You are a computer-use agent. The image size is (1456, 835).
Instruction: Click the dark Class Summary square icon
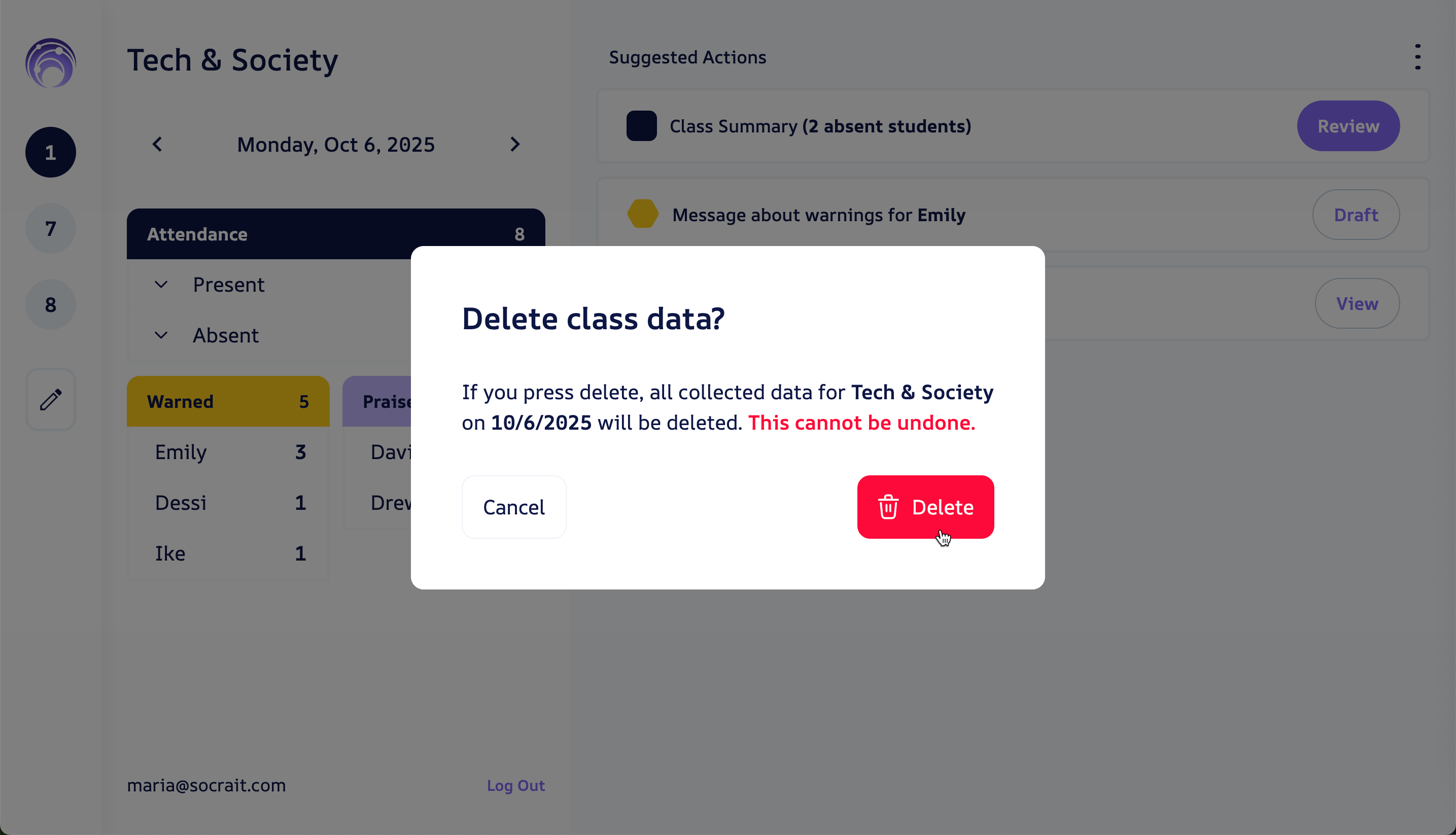(x=641, y=126)
